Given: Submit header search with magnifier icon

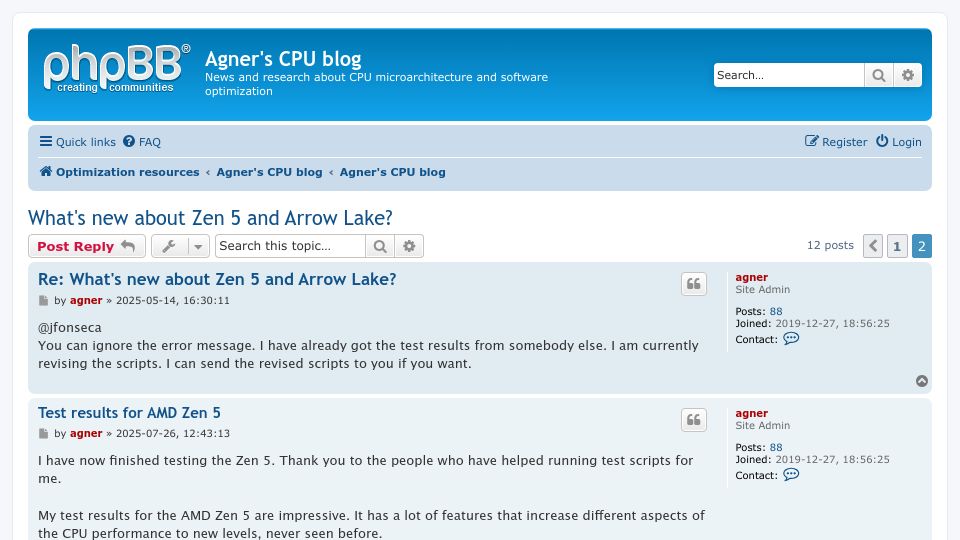Looking at the screenshot, I should click(879, 75).
